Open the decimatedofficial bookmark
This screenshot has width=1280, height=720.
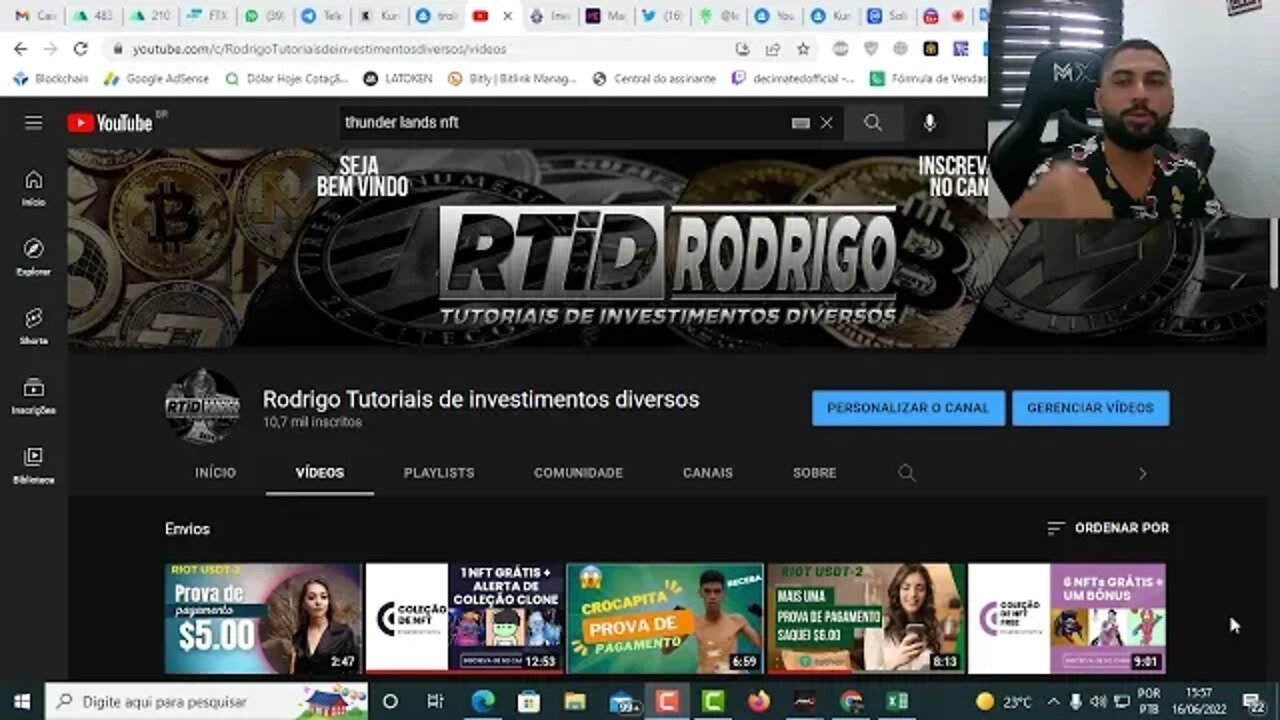794,78
